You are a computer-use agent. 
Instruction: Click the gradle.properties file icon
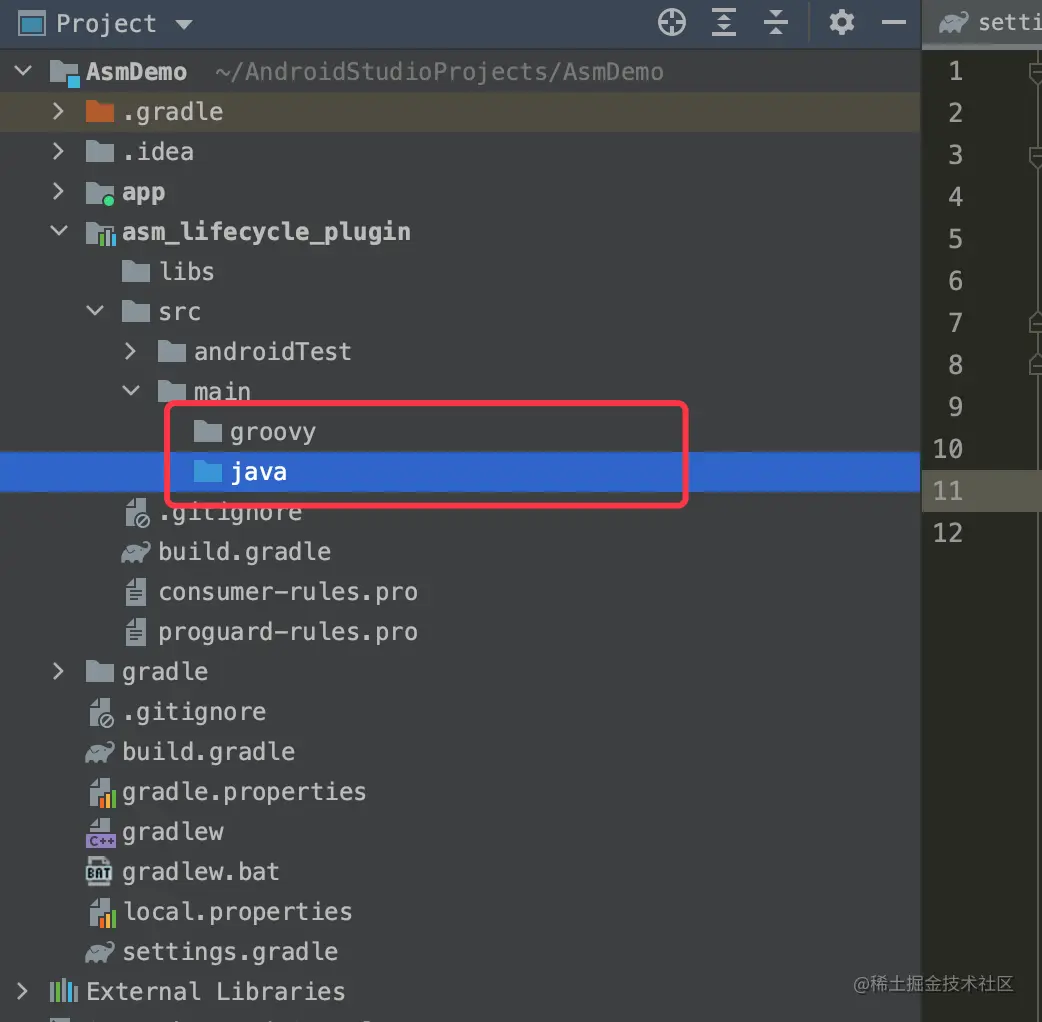[102, 792]
